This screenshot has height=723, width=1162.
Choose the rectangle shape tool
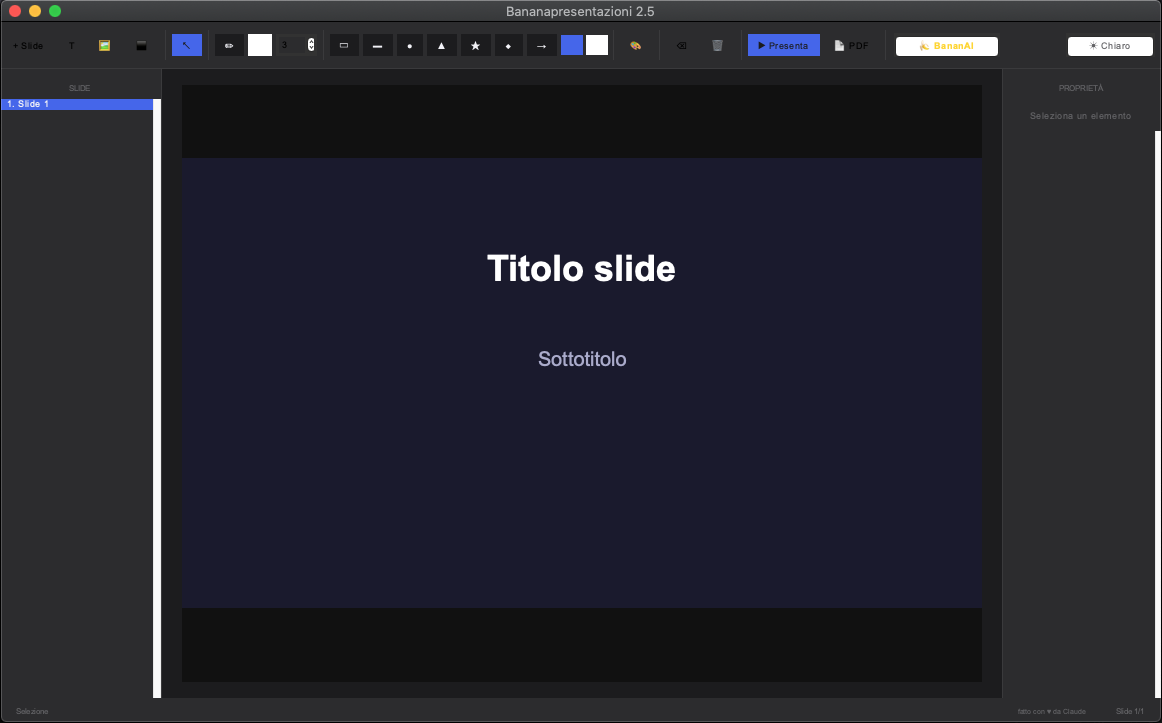(344, 45)
